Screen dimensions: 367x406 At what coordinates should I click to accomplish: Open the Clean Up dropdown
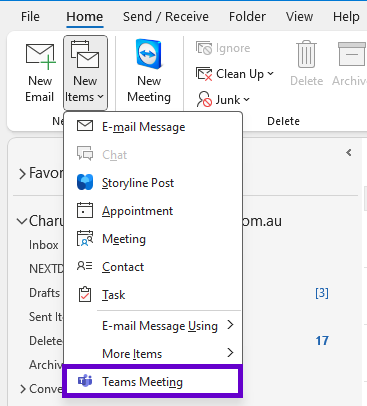click(235, 74)
